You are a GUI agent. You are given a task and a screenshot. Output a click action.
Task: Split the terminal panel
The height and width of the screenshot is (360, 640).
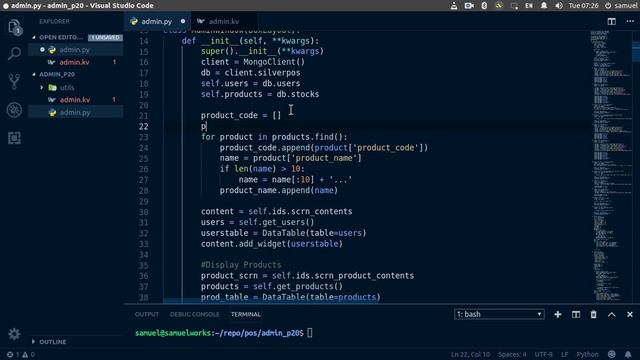(576, 314)
